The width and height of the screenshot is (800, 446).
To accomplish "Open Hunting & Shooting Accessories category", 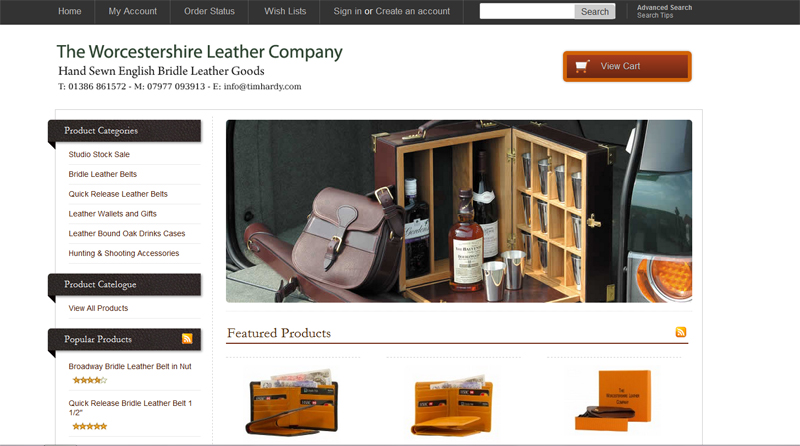I will 123,253.
